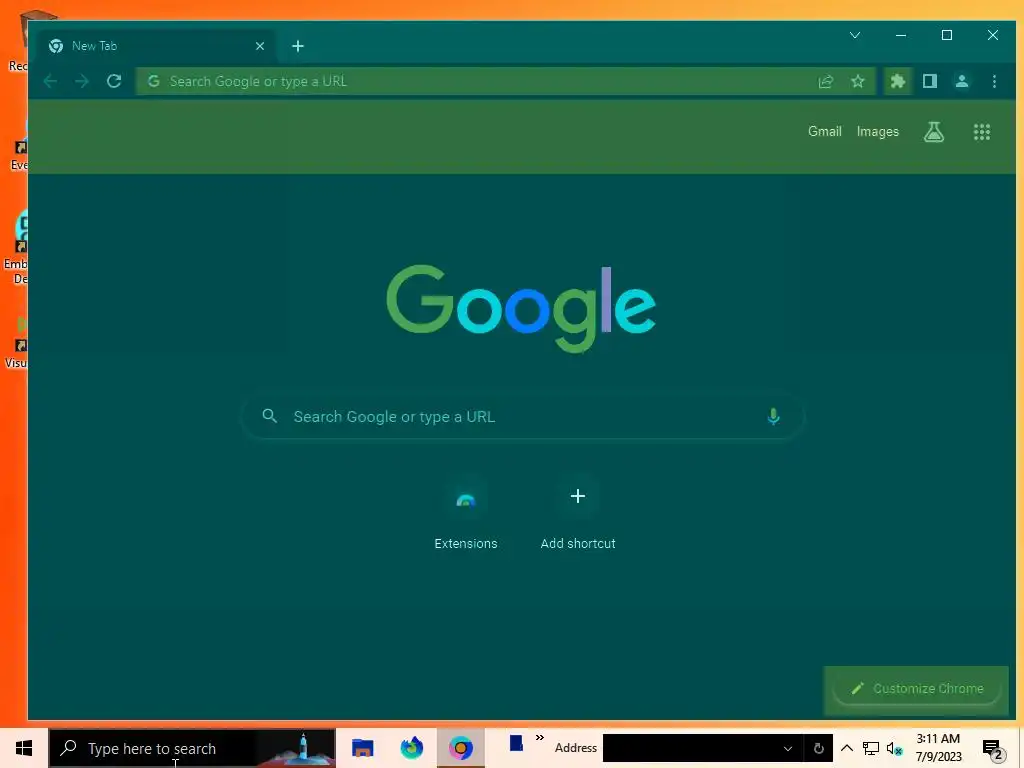Open the Chrome profile avatar
The height and width of the screenshot is (768, 1024).
click(x=962, y=82)
